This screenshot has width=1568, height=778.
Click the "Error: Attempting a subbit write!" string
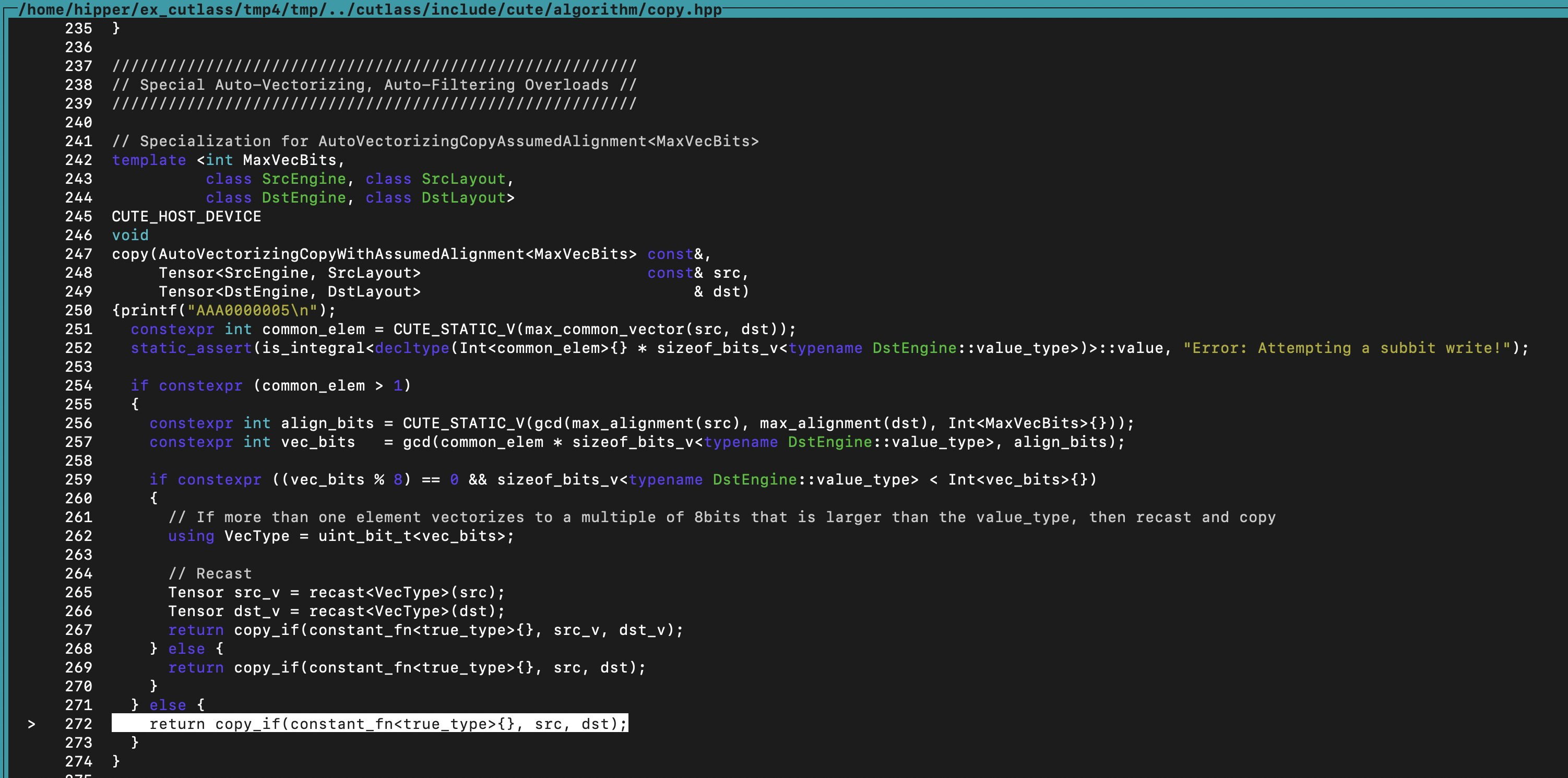tap(1347, 348)
